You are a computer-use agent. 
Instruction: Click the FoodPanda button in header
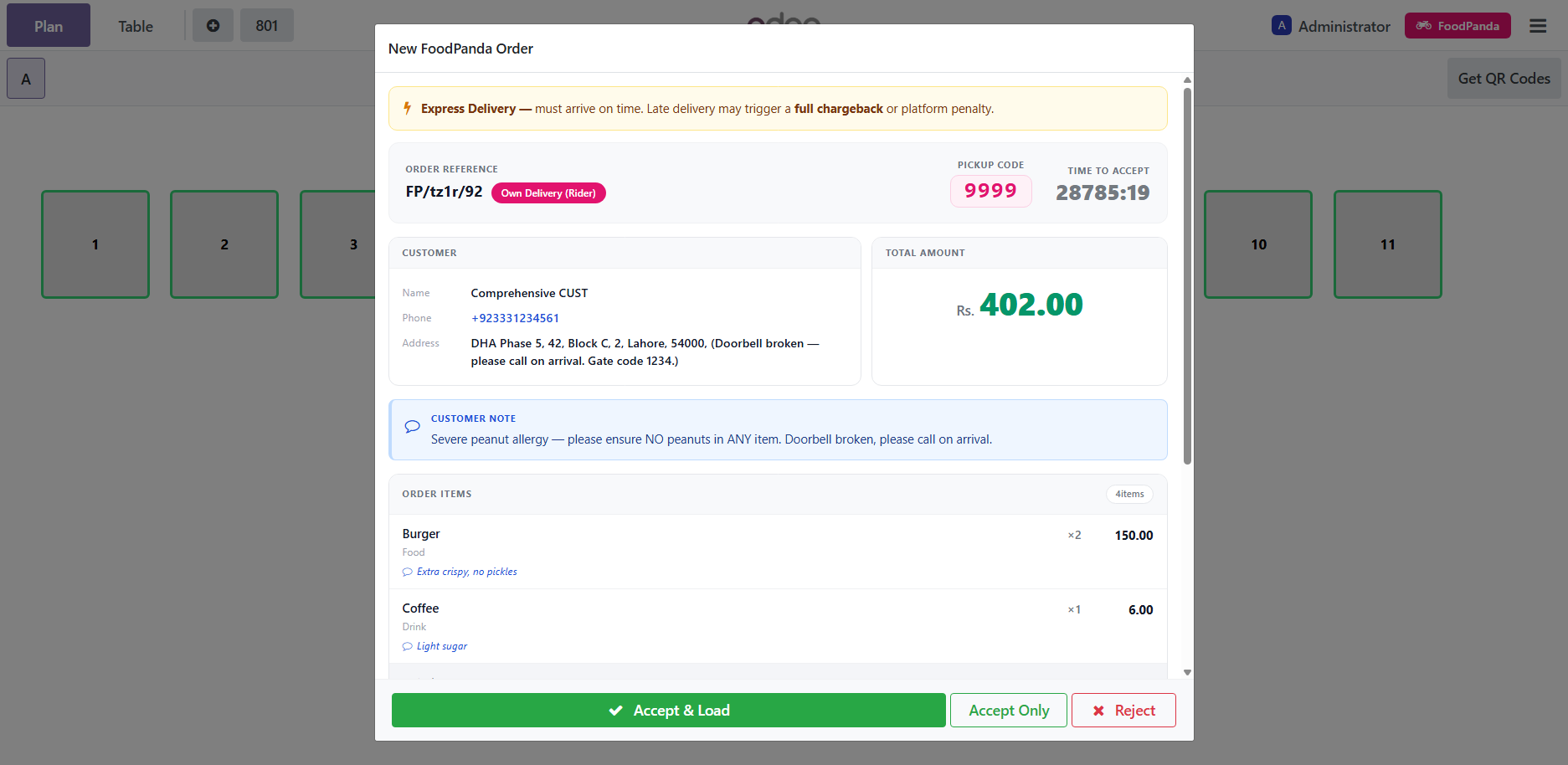click(x=1457, y=26)
